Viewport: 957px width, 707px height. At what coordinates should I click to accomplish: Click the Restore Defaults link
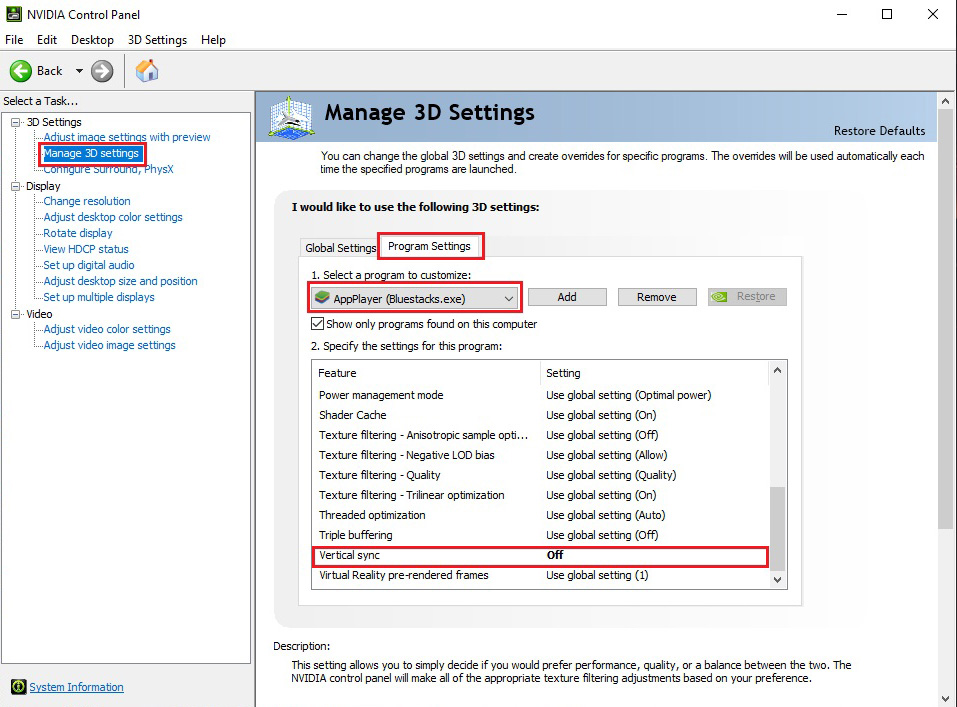(879, 131)
